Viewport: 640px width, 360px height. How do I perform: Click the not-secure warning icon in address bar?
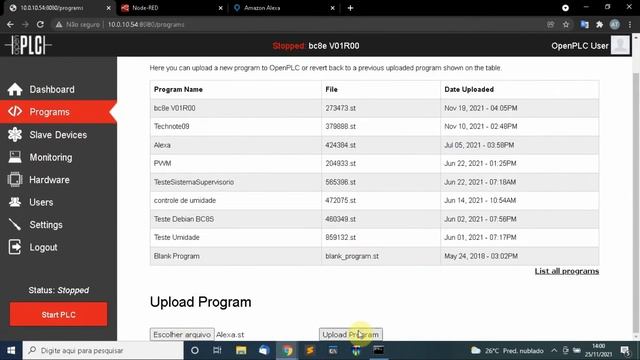pyautogui.click(x=59, y=24)
